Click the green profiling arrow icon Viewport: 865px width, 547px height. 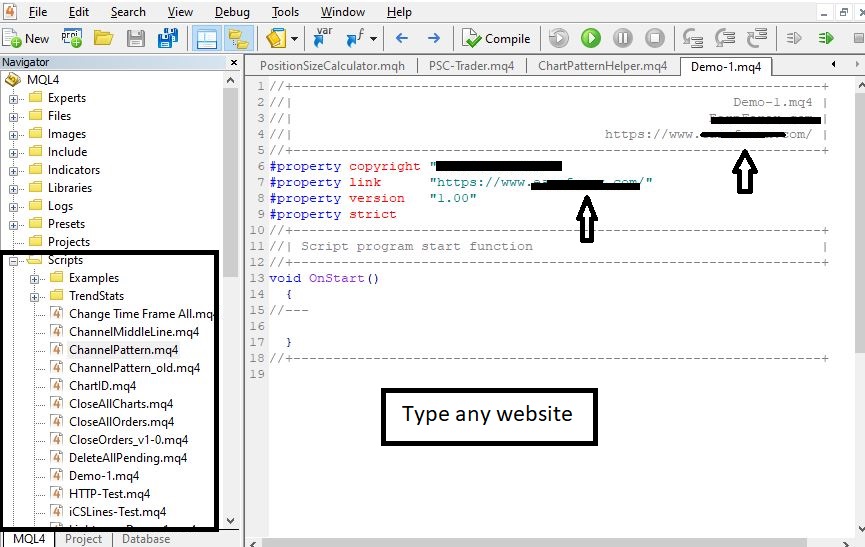point(826,38)
